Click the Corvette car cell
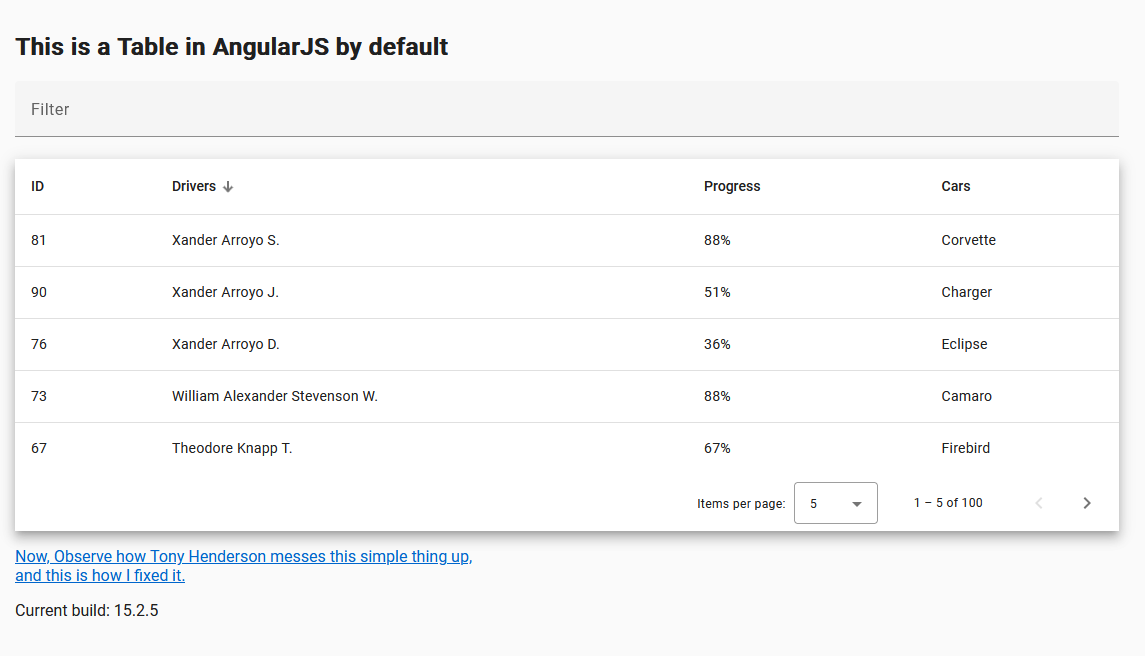This screenshot has height=656, width=1145. [x=968, y=241]
